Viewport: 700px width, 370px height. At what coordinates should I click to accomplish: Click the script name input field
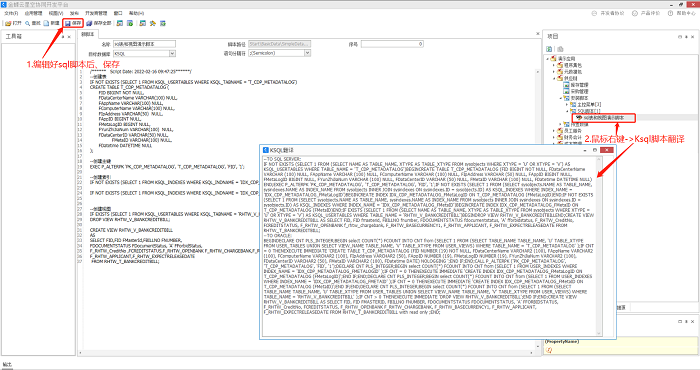144,44
